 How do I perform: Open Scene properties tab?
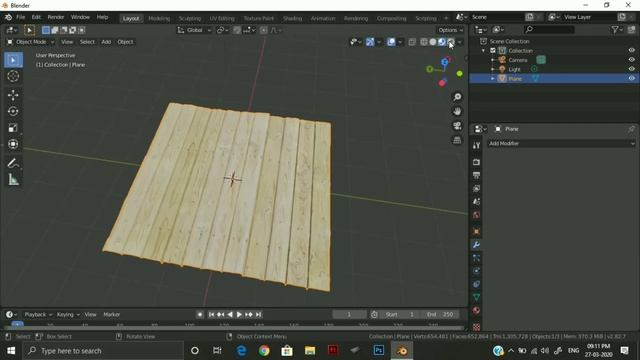[476, 202]
